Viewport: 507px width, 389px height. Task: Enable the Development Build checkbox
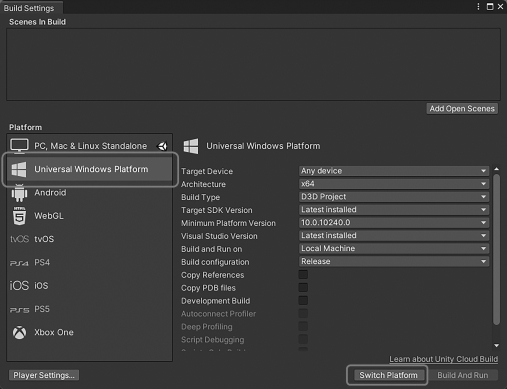coord(303,301)
